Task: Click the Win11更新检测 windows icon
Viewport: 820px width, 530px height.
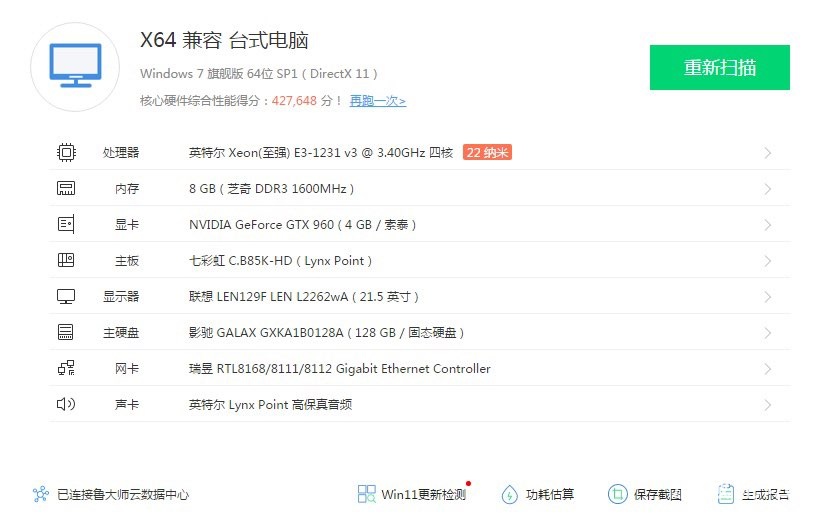Action: click(x=367, y=494)
